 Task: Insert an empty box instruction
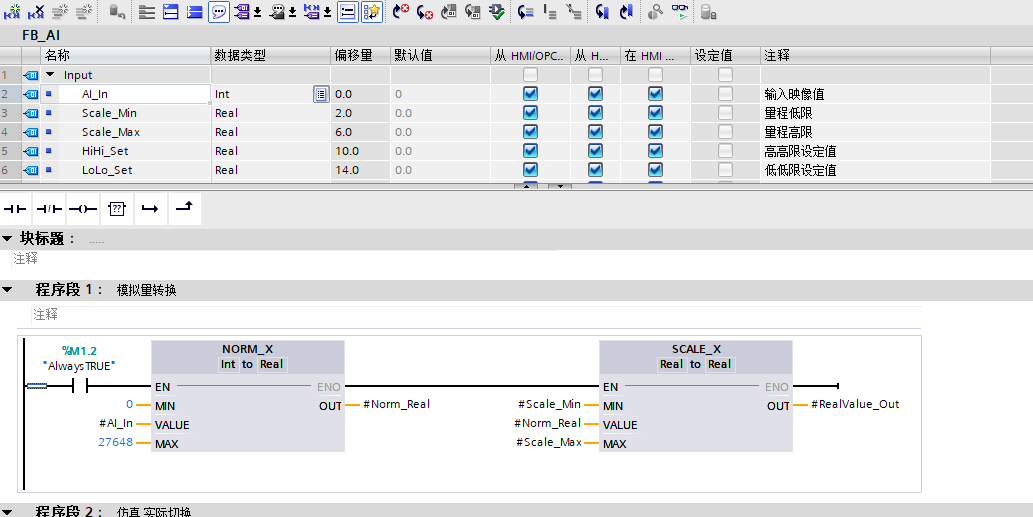[x=116, y=209]
